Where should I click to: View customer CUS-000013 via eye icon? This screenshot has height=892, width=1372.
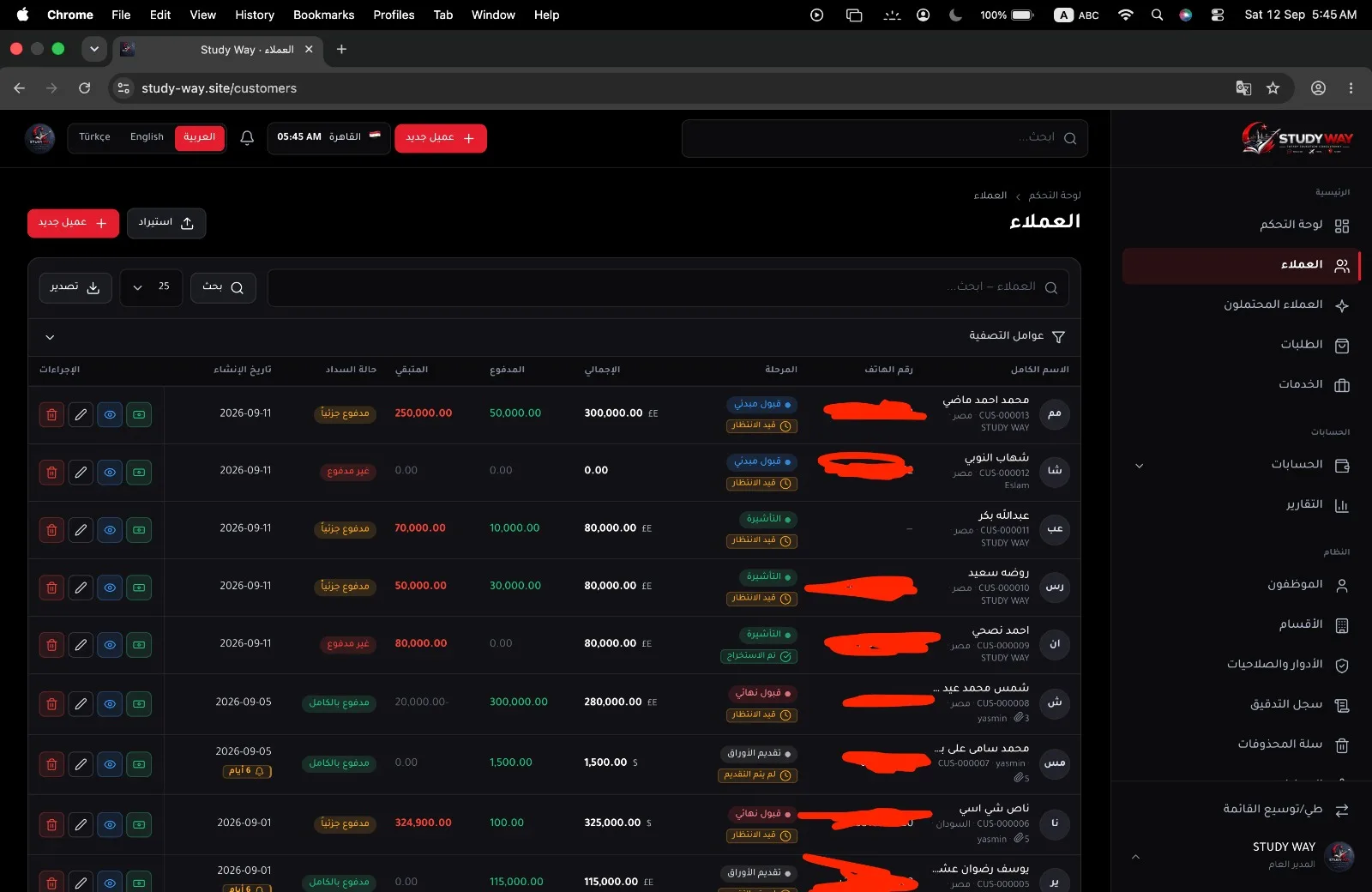coord(110,415)
